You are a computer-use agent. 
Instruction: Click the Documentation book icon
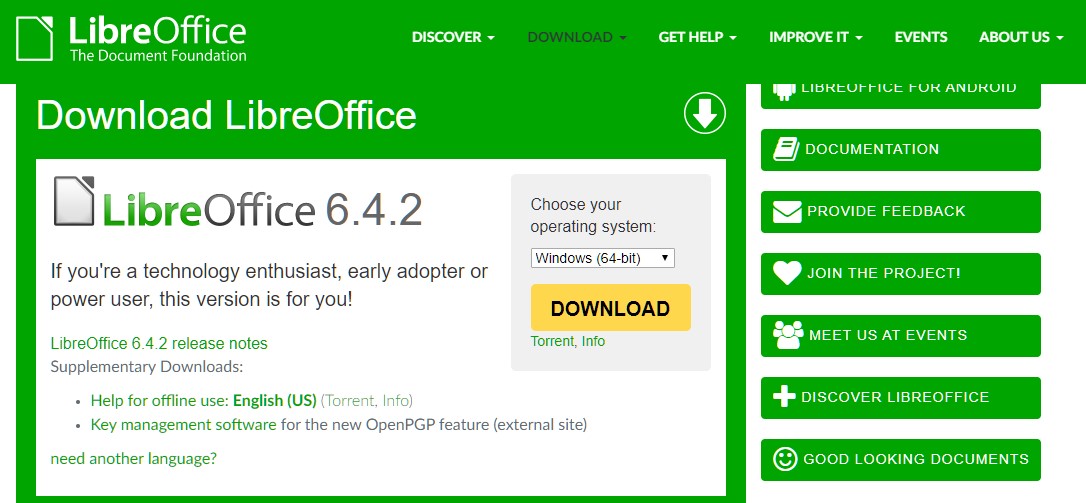(x=785, y=149)
